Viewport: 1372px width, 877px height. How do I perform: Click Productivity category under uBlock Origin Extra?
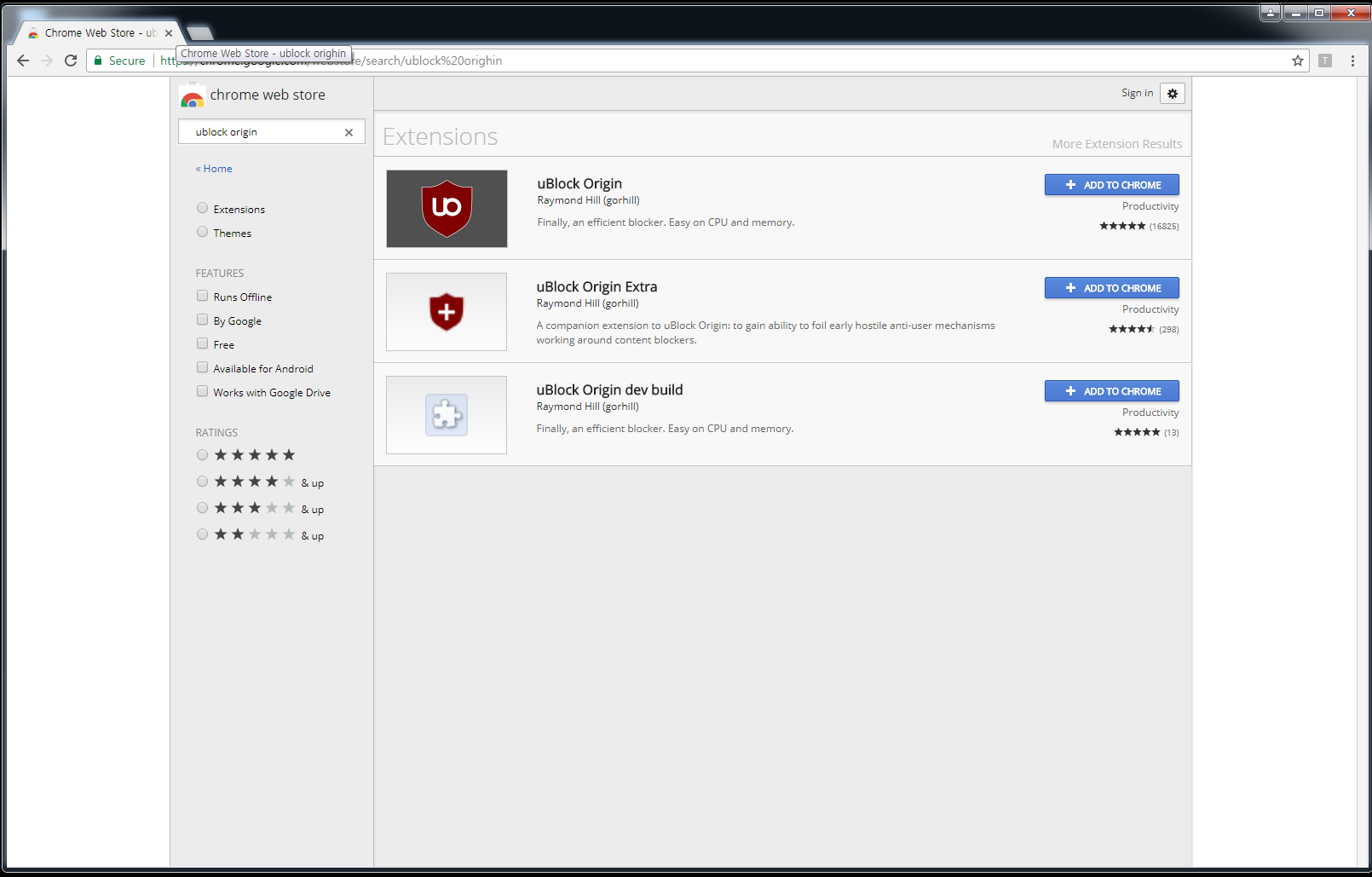(x=1150, y=309)
